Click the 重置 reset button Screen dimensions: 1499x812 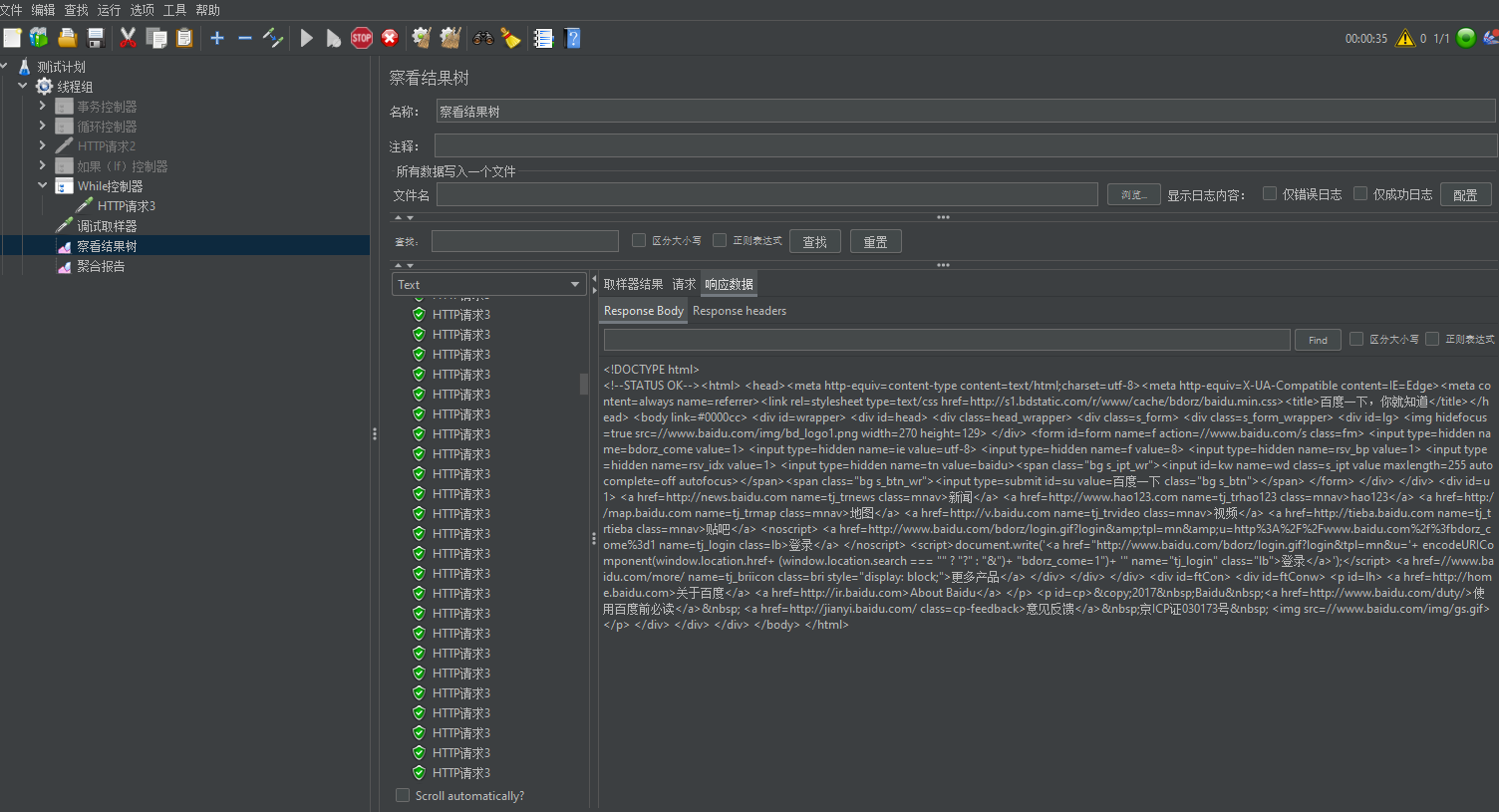pyautogui.click(x=875, y=241)
